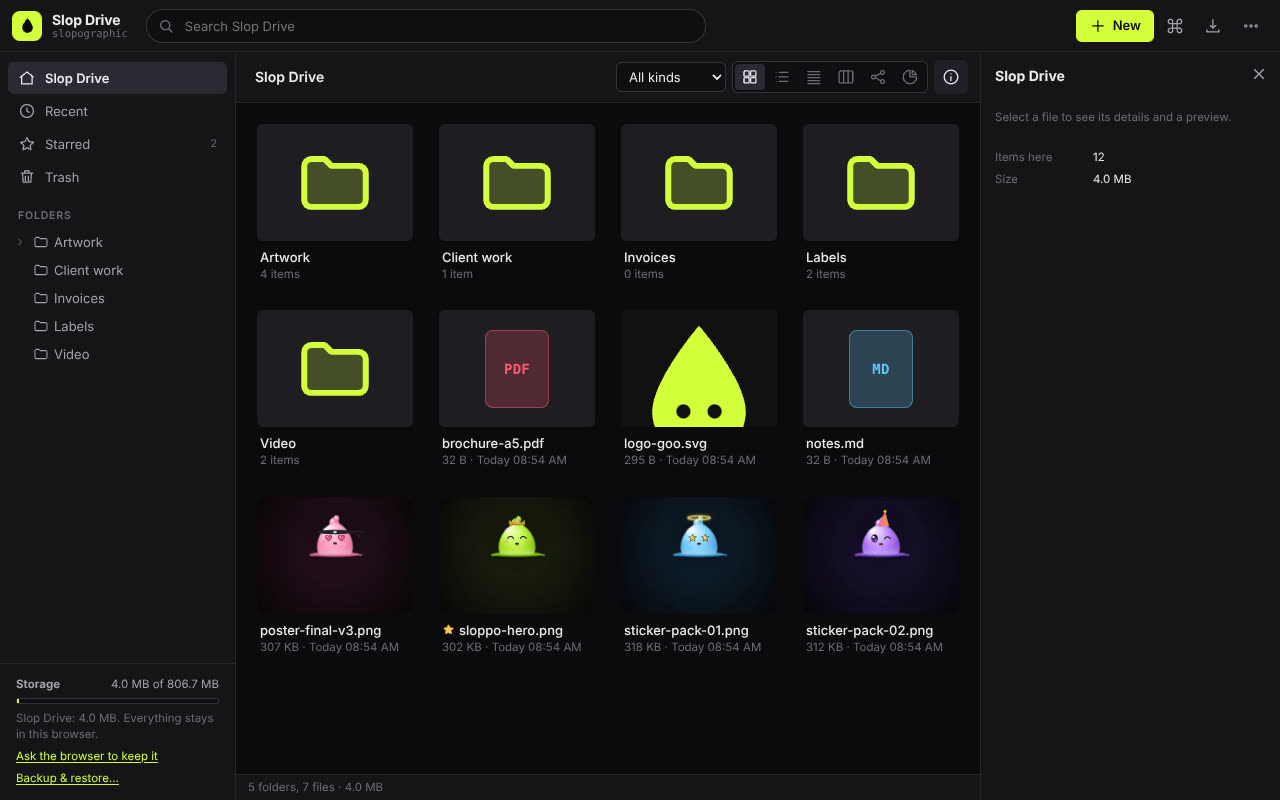Screen dimensions: 1280x800
Task: Open the three-dot more options menu
Action: [x=1251, y=26]
